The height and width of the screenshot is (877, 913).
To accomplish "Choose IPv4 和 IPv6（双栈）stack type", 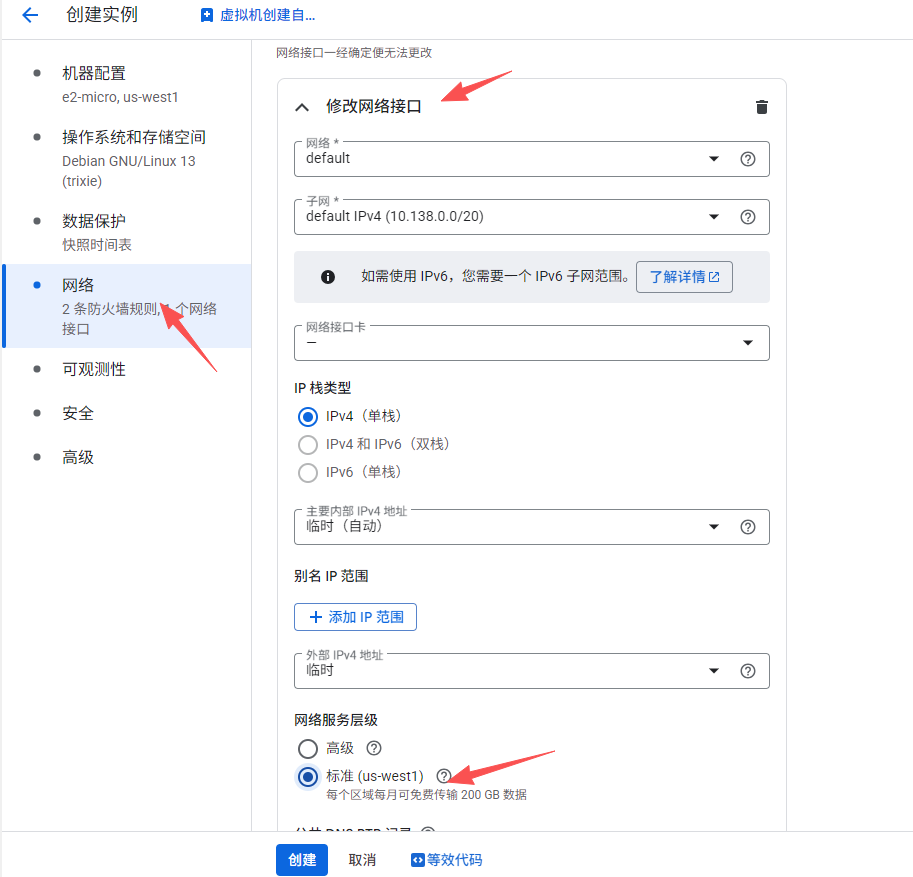I will pos(308,444).
